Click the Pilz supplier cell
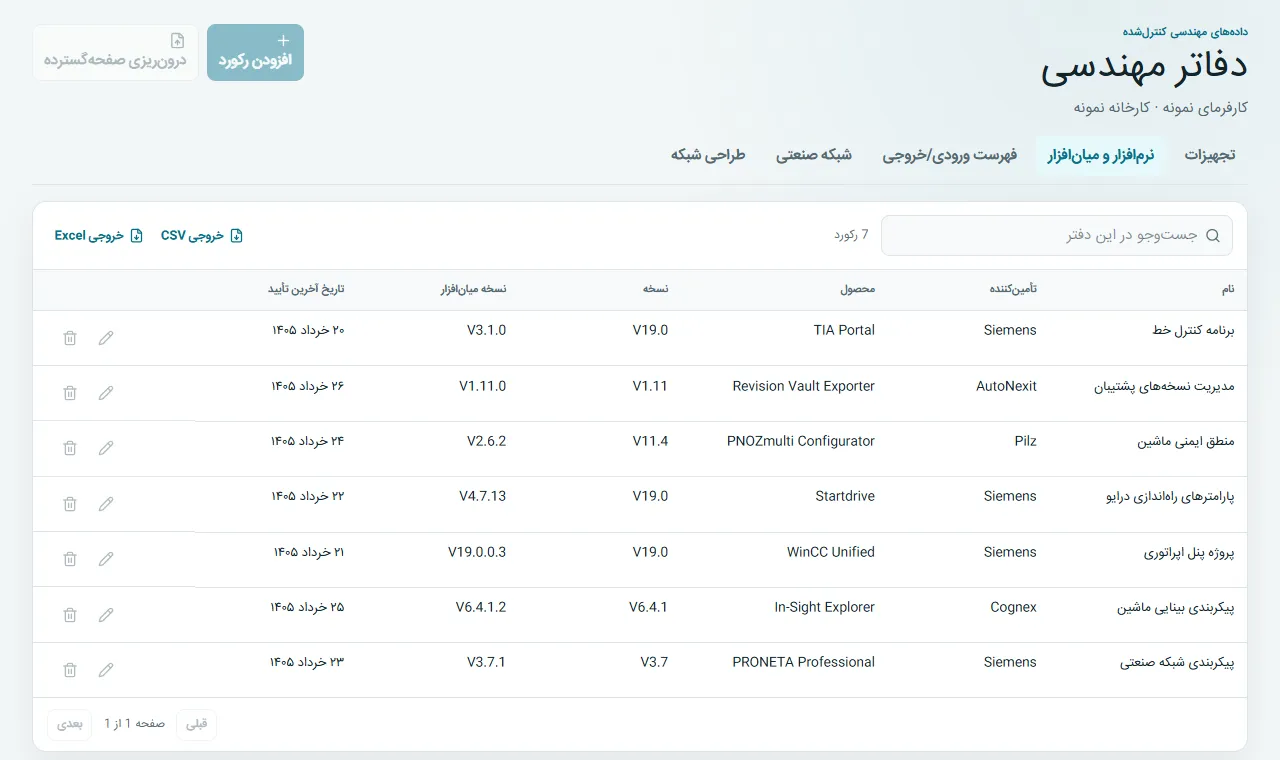 pyautogui.click(x=1025, y=441)
